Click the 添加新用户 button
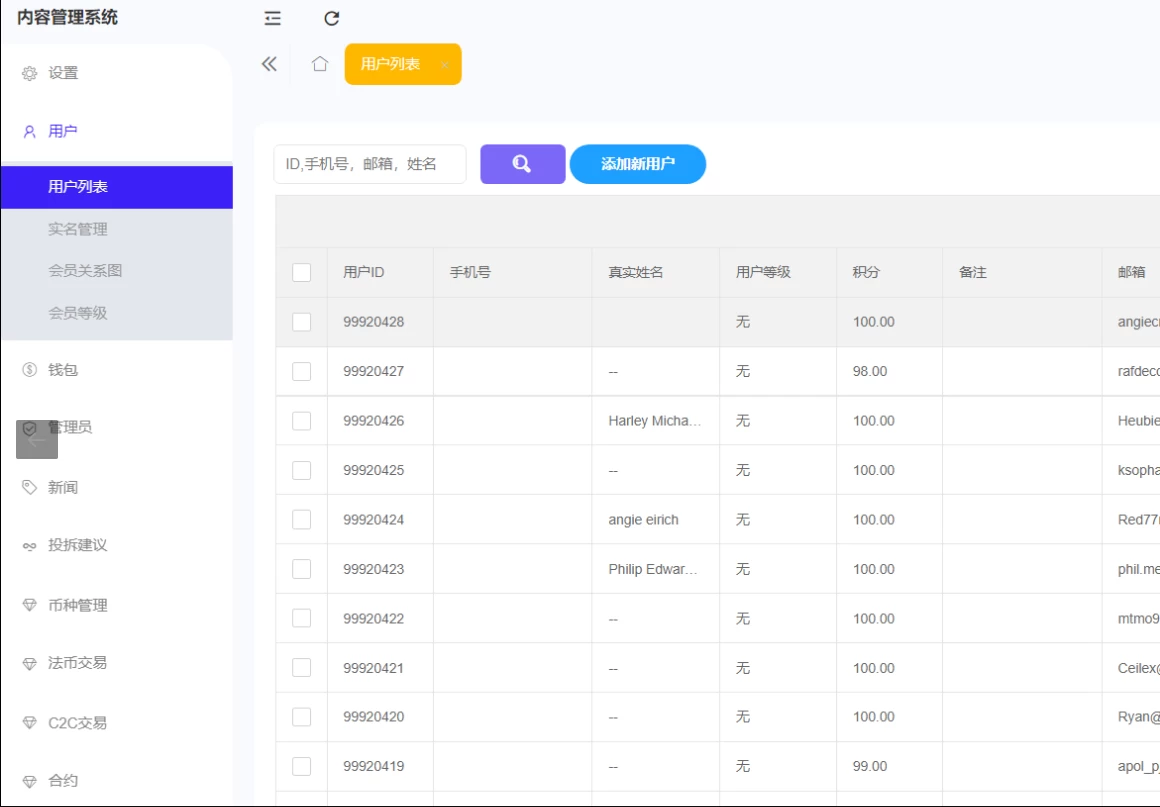 click(x=637, y=164)
